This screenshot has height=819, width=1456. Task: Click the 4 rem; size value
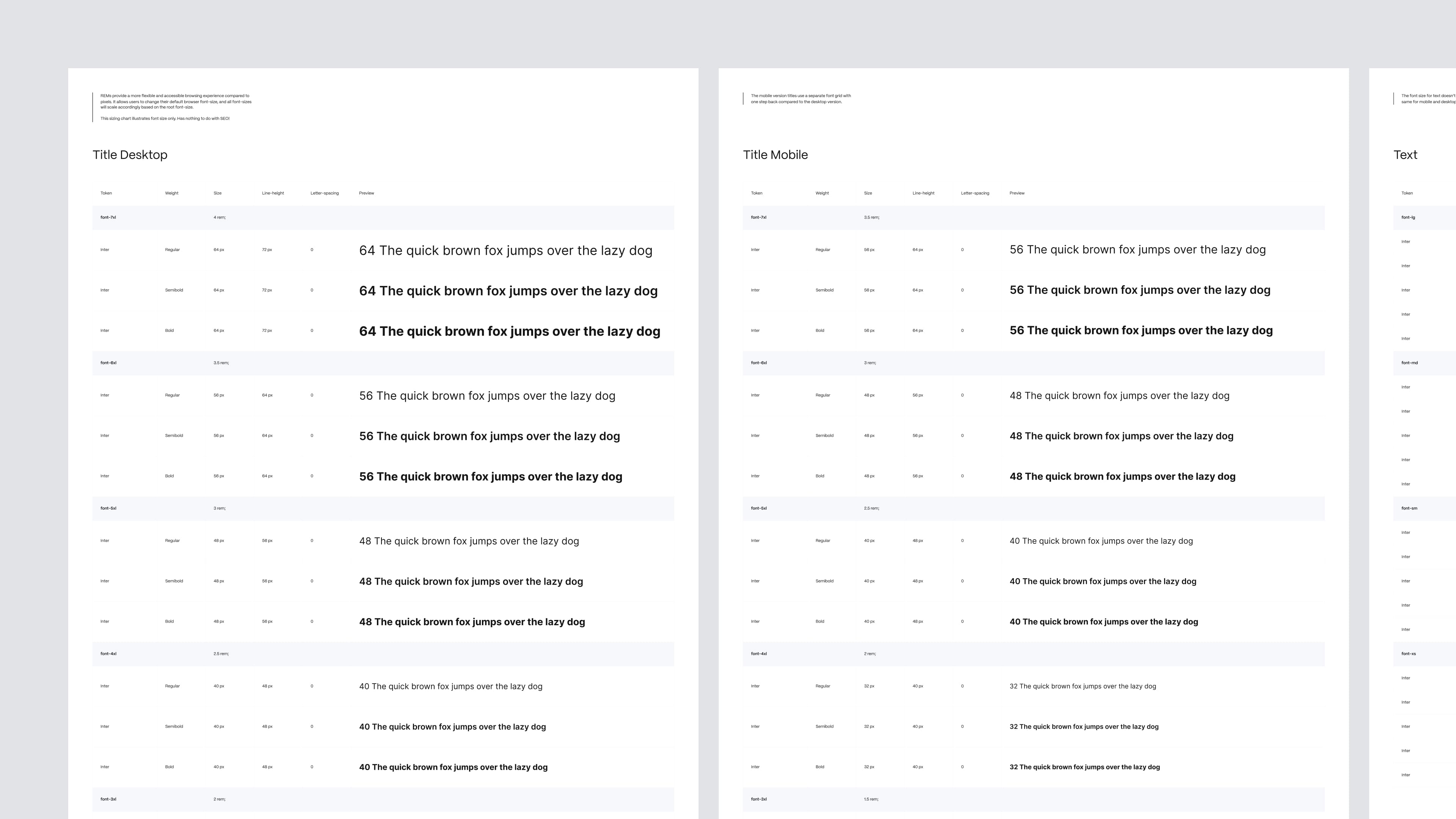point(219,218)
